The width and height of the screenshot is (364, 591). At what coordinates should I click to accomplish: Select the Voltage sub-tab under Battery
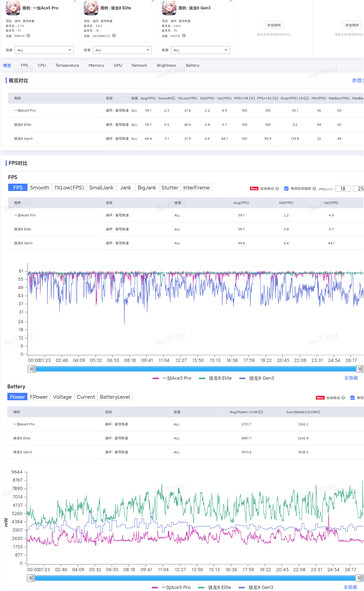pos(62,397)
